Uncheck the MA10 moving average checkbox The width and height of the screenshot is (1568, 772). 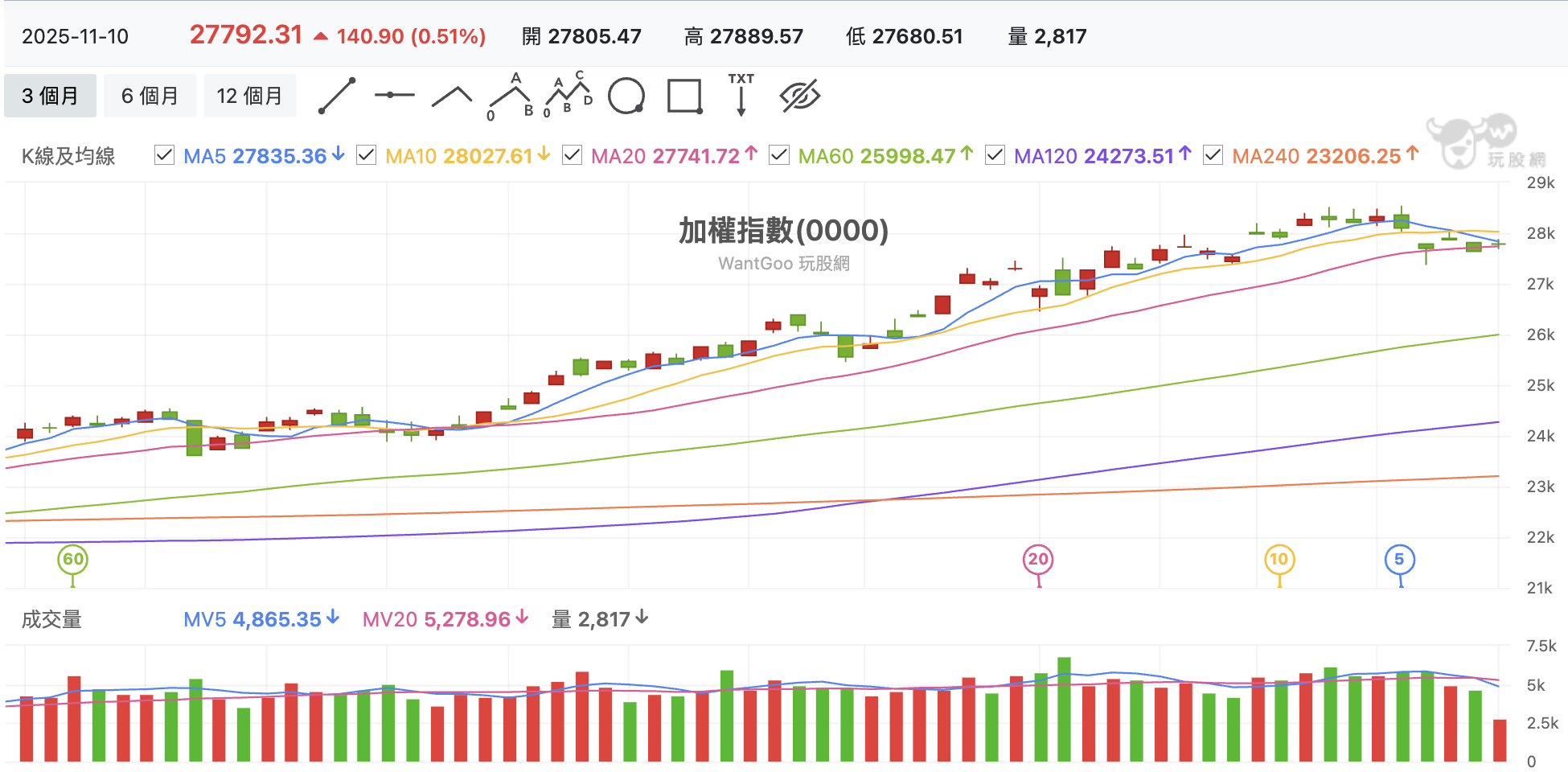pyautogui.click(x=366, y=154)
